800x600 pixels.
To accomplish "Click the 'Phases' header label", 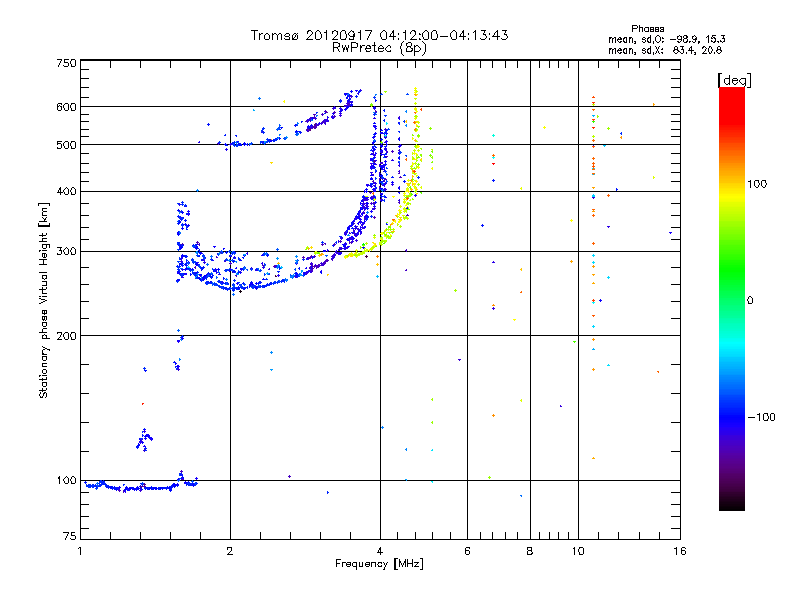I will [x=647, y=29].
